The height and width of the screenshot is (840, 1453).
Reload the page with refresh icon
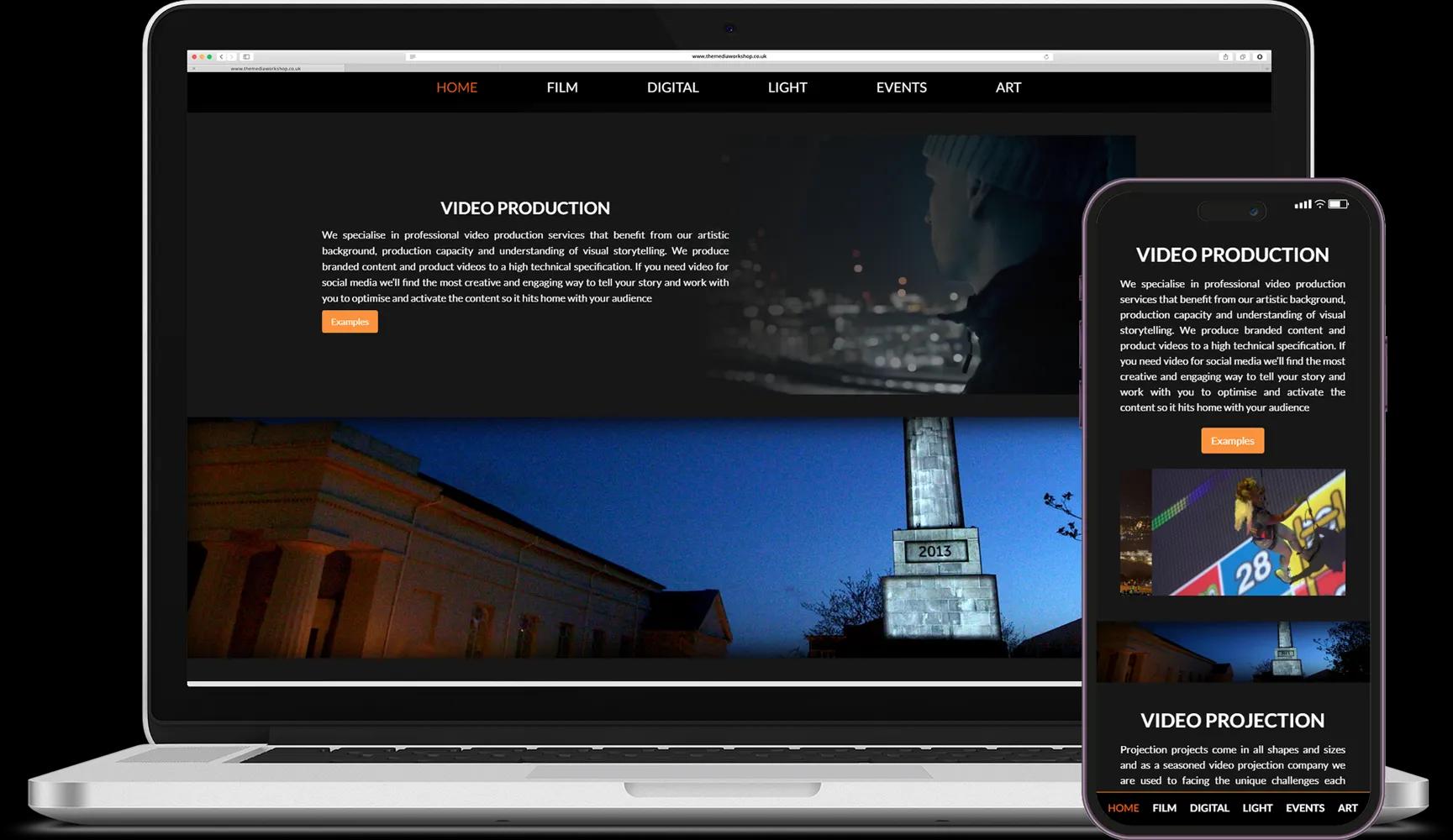(1046, 57)
